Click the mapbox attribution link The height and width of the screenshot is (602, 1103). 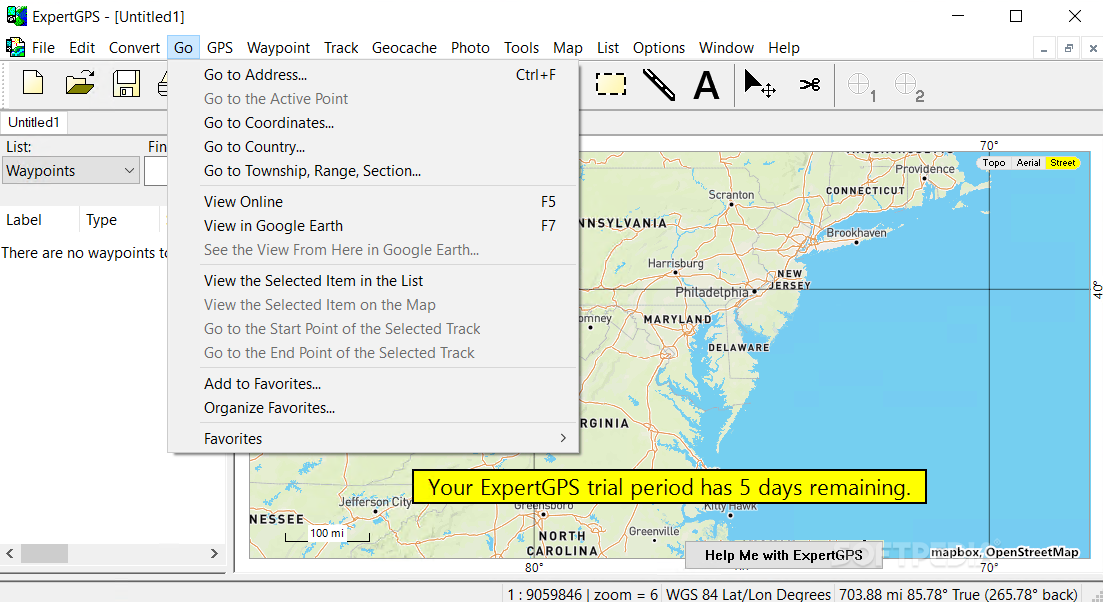pos(954,552)
